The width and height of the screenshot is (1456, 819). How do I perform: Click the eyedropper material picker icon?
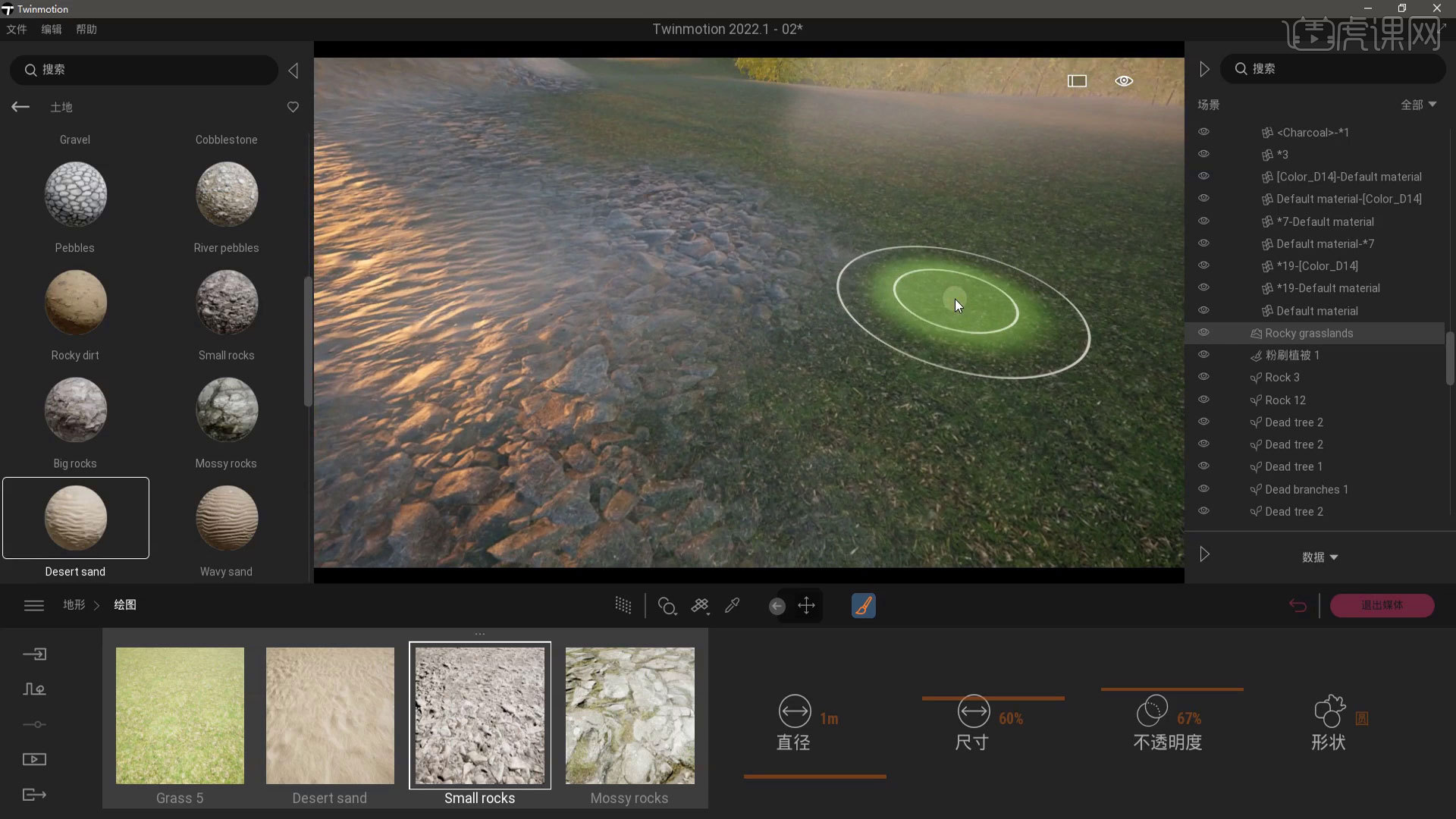(x=733, y=605)
